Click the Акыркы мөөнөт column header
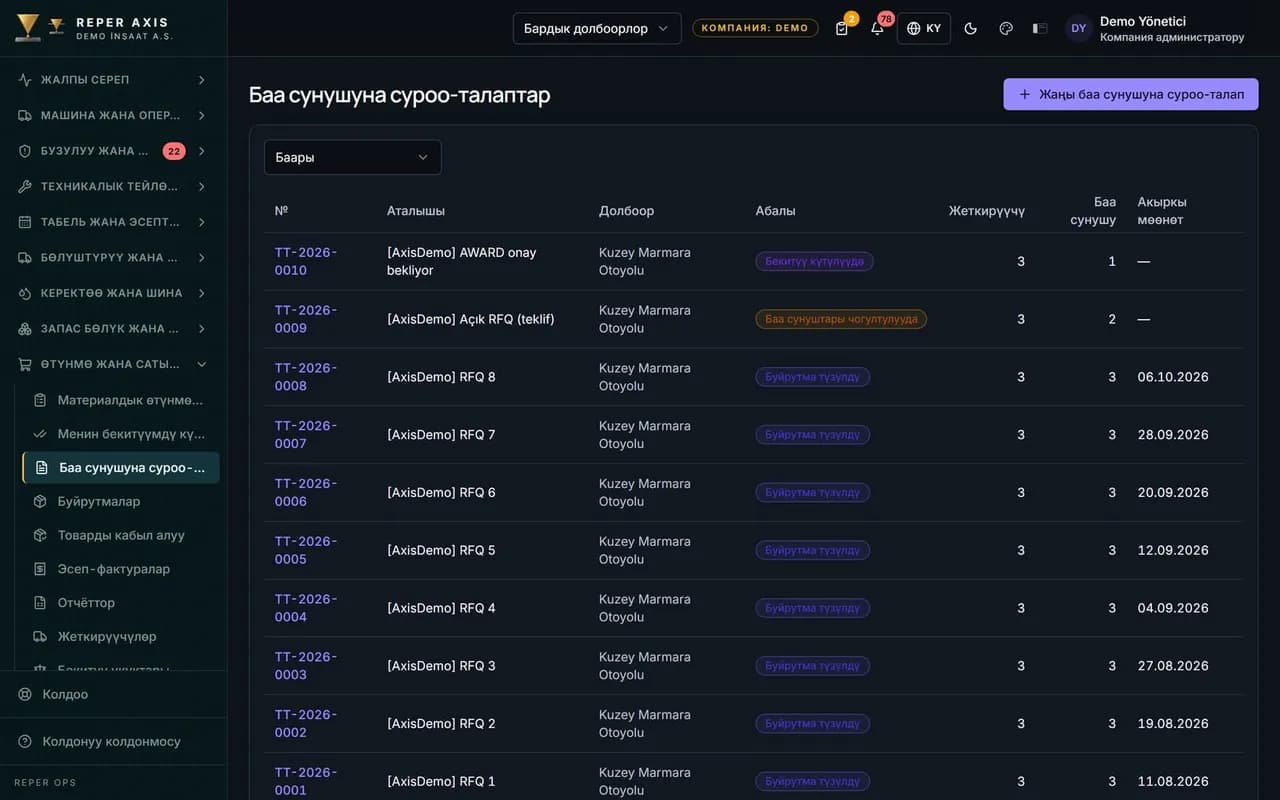This screenshot has height=800, width=1280. pyautogui.click(x=1161, y=211)
